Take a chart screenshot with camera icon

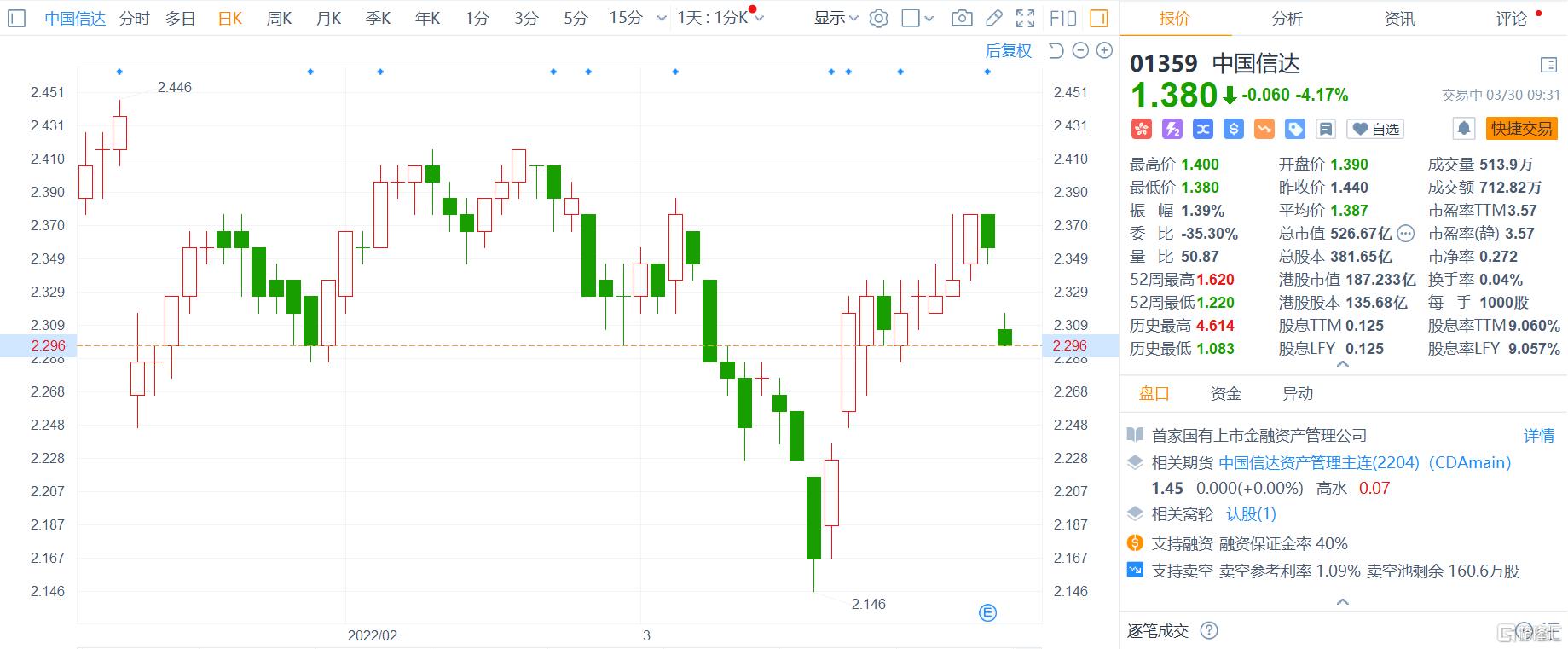tap(962, 18)
